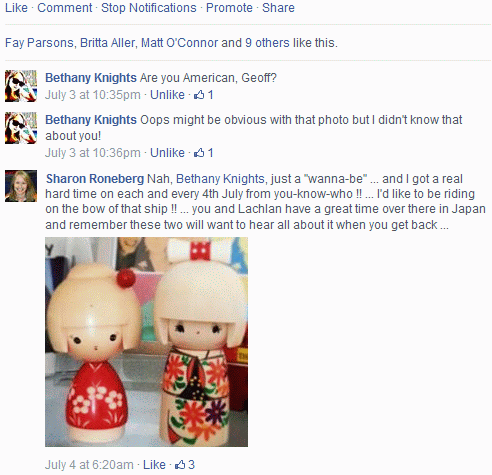
Task: Click the thumbs-up icon on the 10:36pm comment
Action: coord(199,153)
